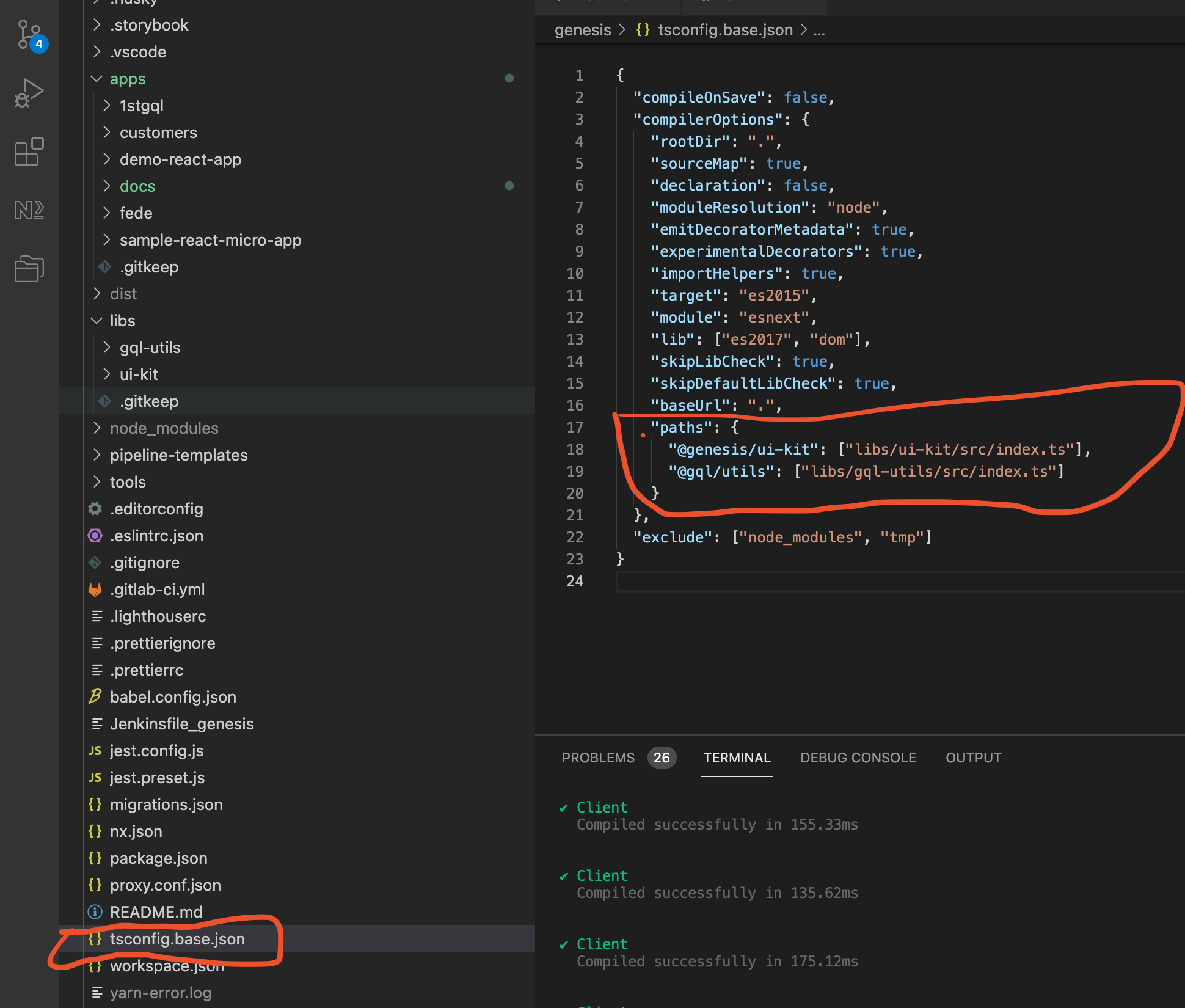Click the GitLab fox icon for .gitlab-ci.yml
Screen dimensions: 1185x1008
pyautogui.click(x=95, y=589)
